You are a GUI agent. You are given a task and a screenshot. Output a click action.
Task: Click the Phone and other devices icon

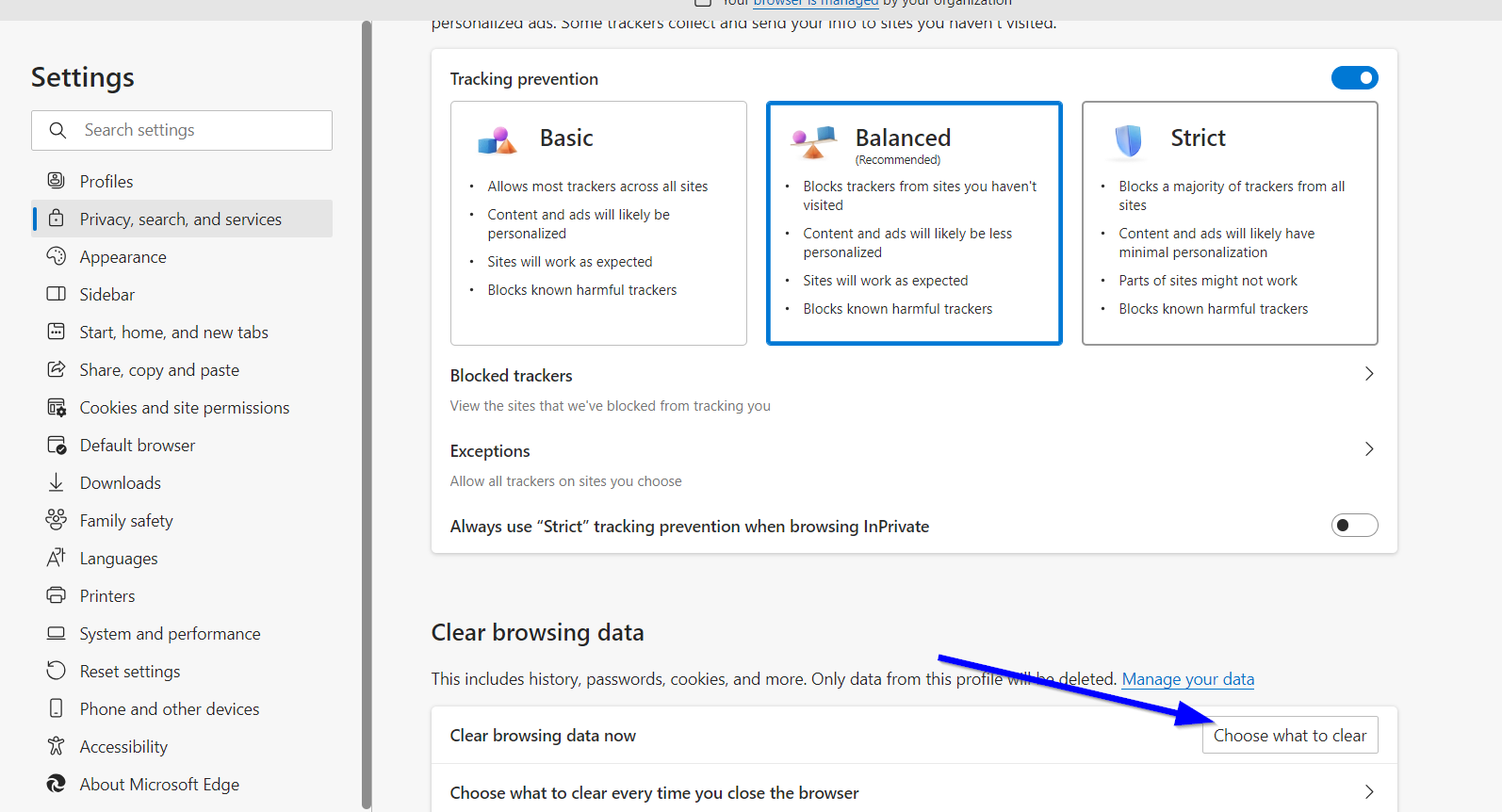click(57, 707)
